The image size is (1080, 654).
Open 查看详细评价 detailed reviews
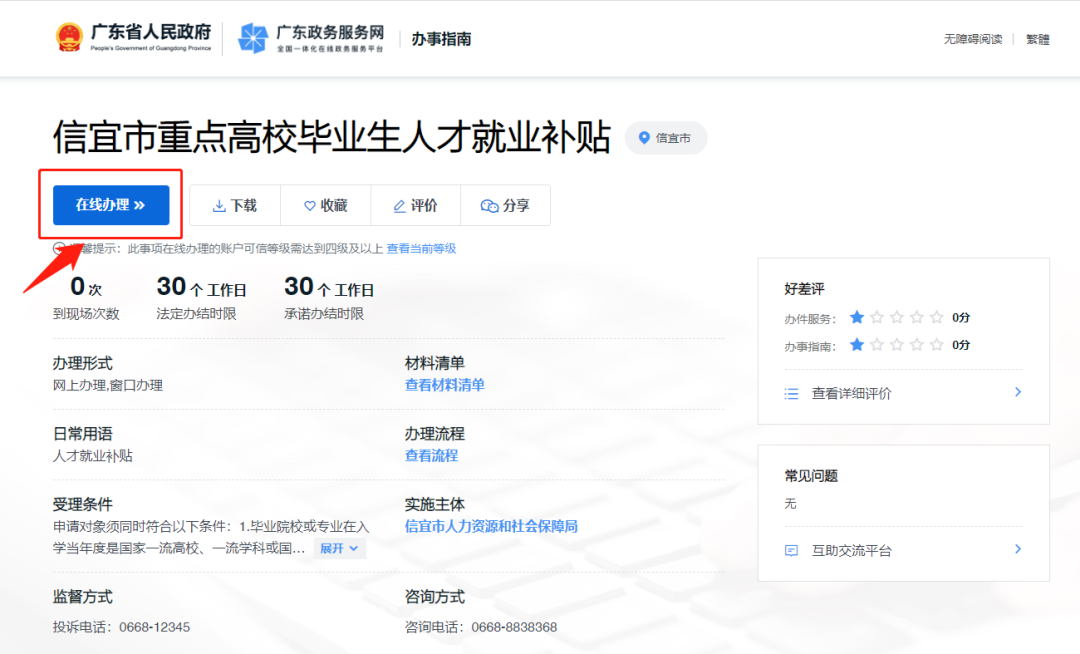tap(903, 393)
